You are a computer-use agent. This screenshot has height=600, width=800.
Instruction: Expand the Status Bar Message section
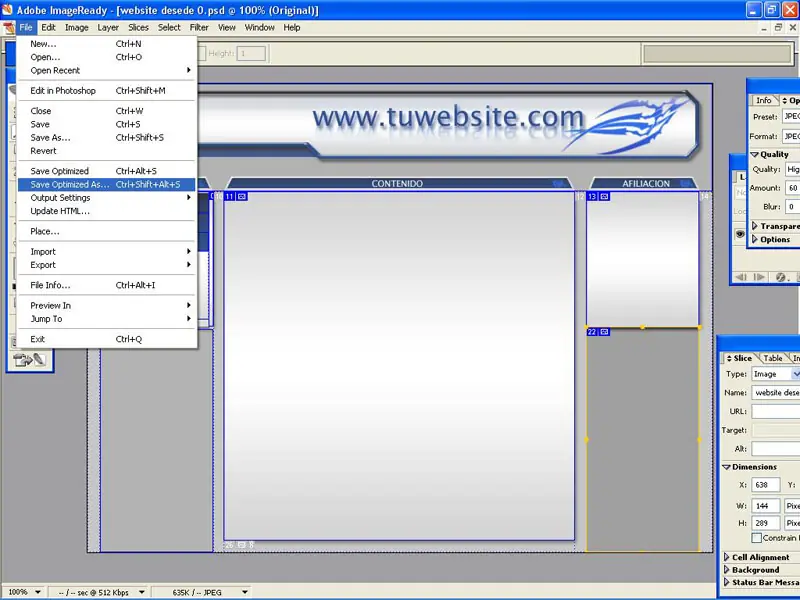pos(727,582)
